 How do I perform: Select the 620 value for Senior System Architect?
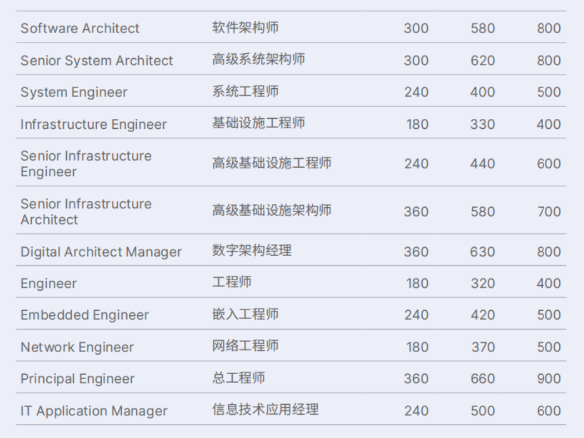click(482, 61)
